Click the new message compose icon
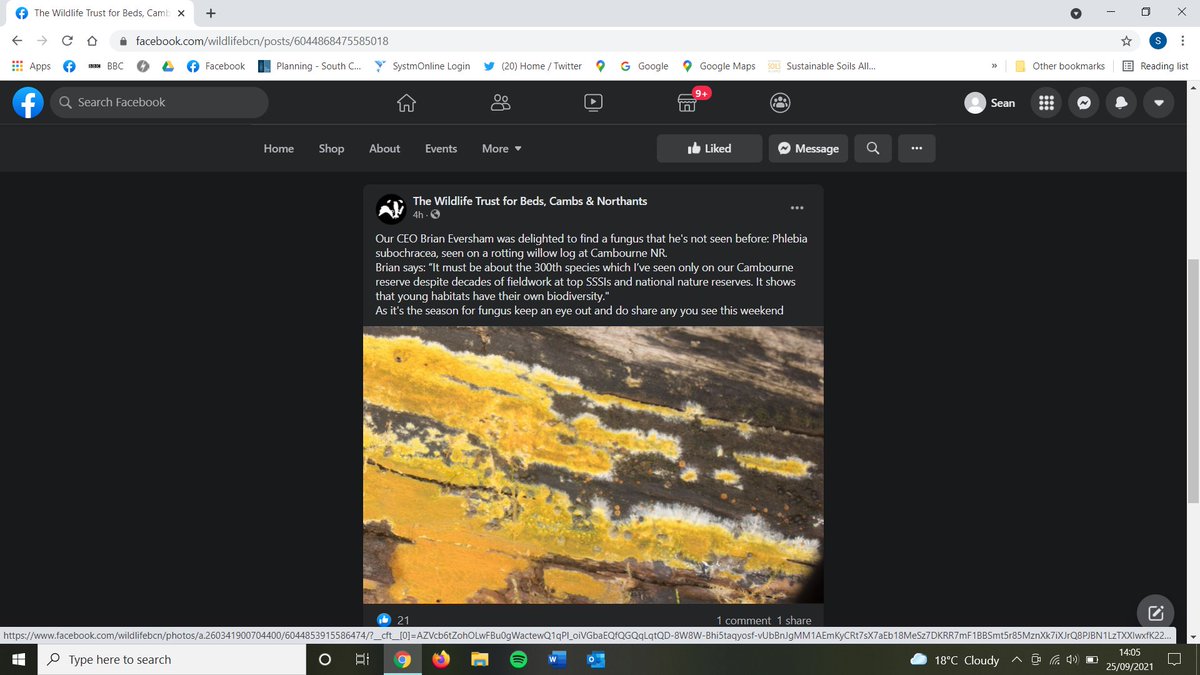Screen dimensions: 1200x675 1155,613
